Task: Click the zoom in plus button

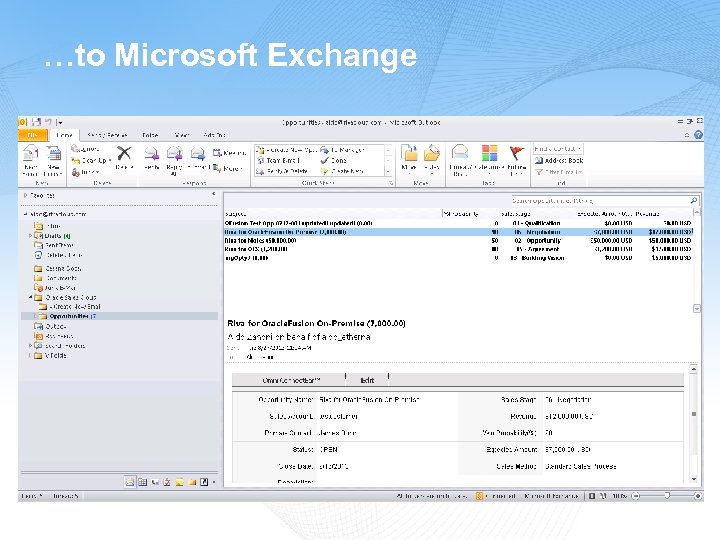Action: pos(698,496)
